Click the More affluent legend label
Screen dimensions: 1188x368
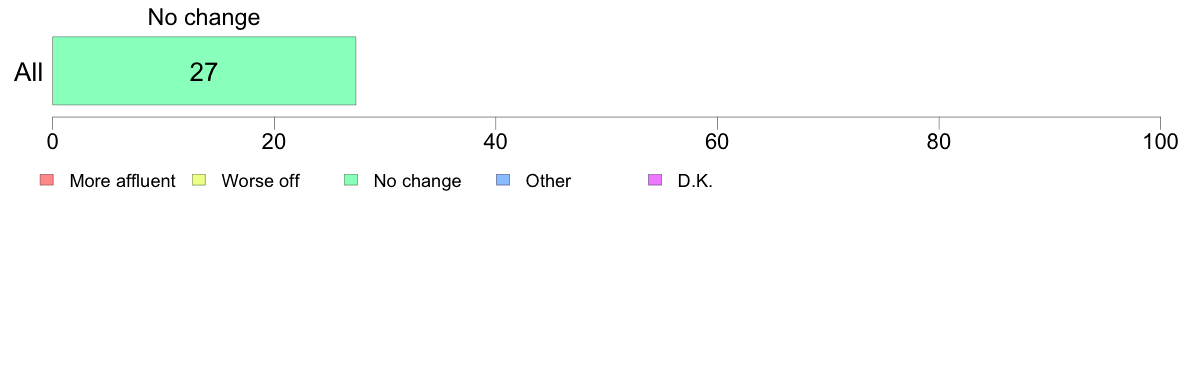(x=123, y=181)
